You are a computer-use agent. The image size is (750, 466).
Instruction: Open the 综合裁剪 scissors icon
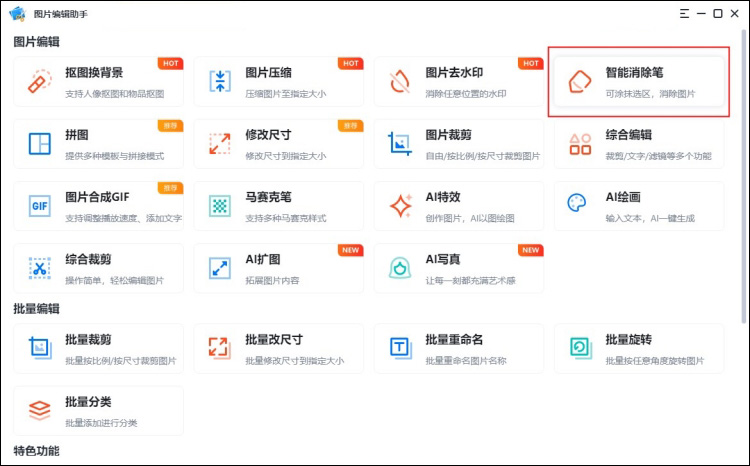pos(40,268)
